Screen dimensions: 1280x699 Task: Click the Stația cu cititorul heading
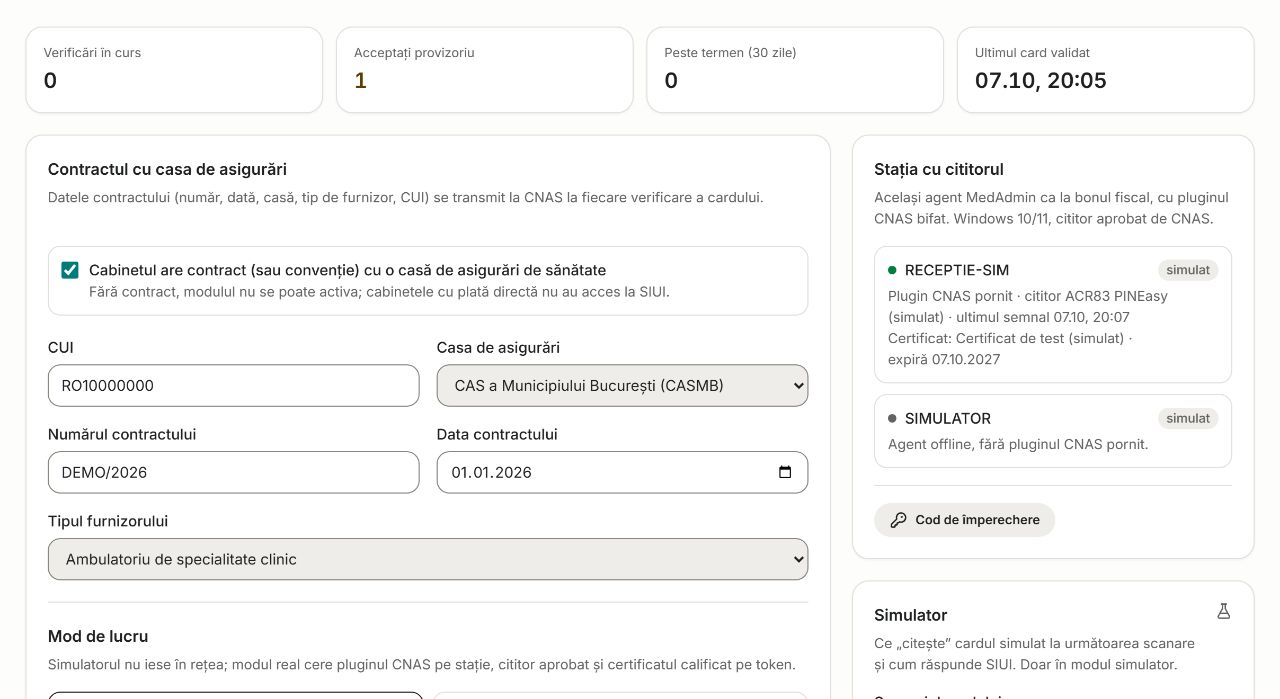(939, 169)
